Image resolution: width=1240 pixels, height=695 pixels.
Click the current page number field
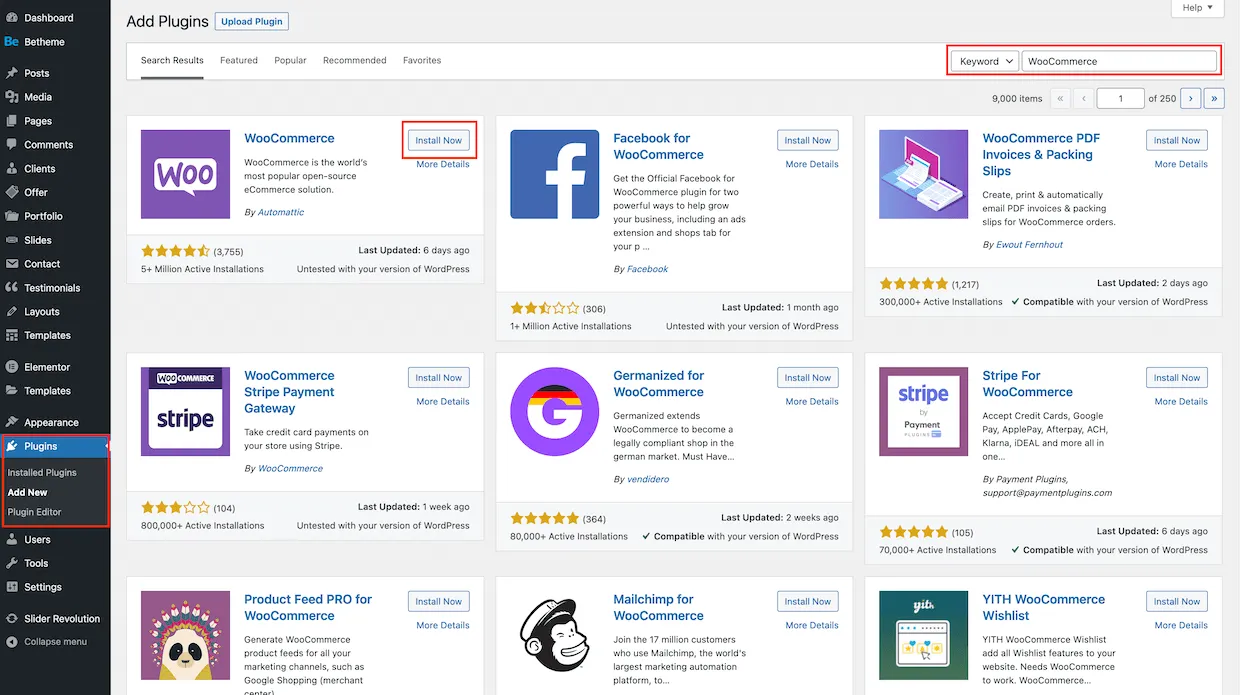tap(1121, 98)
